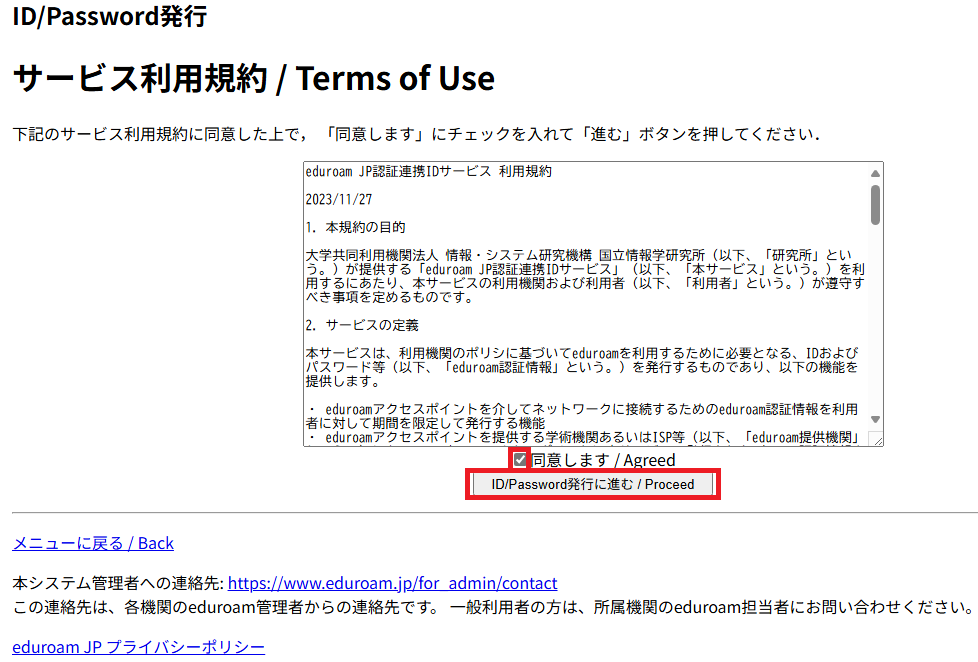Click the terms textarea scrollbar thumb
Image resolution: width=978 pixels, height=662 pixels.
[x=875, y=205]
